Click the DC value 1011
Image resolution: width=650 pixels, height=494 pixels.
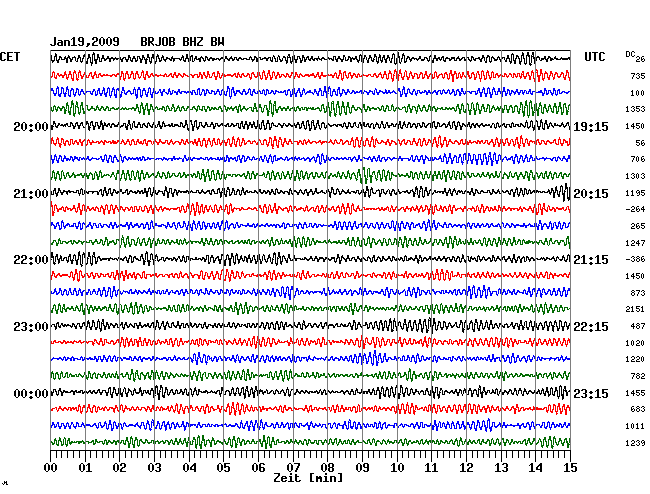pyautogui.click(x=635, y=426)
